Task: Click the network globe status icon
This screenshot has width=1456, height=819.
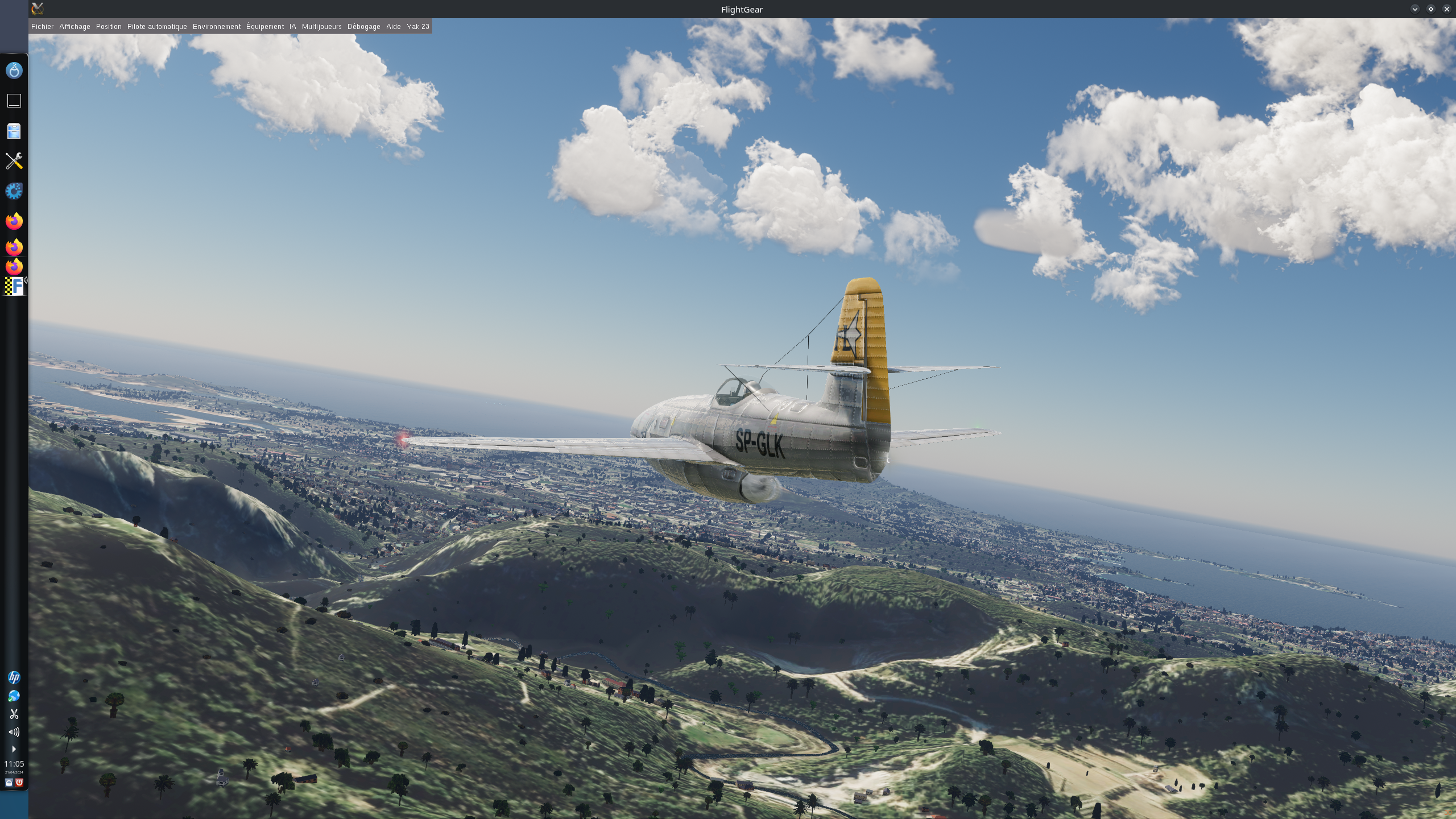Action: pyautogui.click(x=14, y=696)
